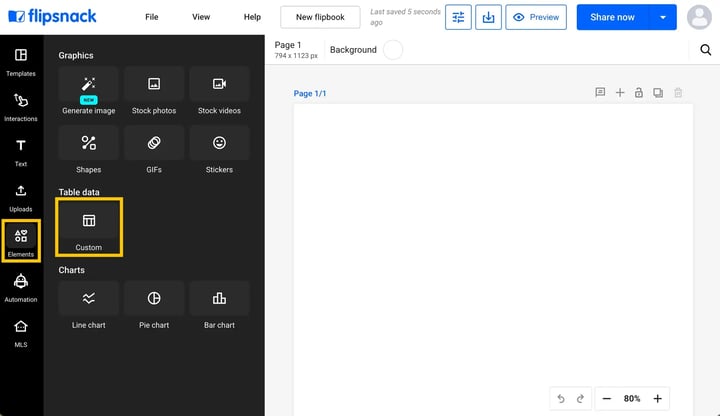The height and width of the screenshot is (416, 720).
Task: Zoom out with the minus button
Action: (x=607, y=399)
